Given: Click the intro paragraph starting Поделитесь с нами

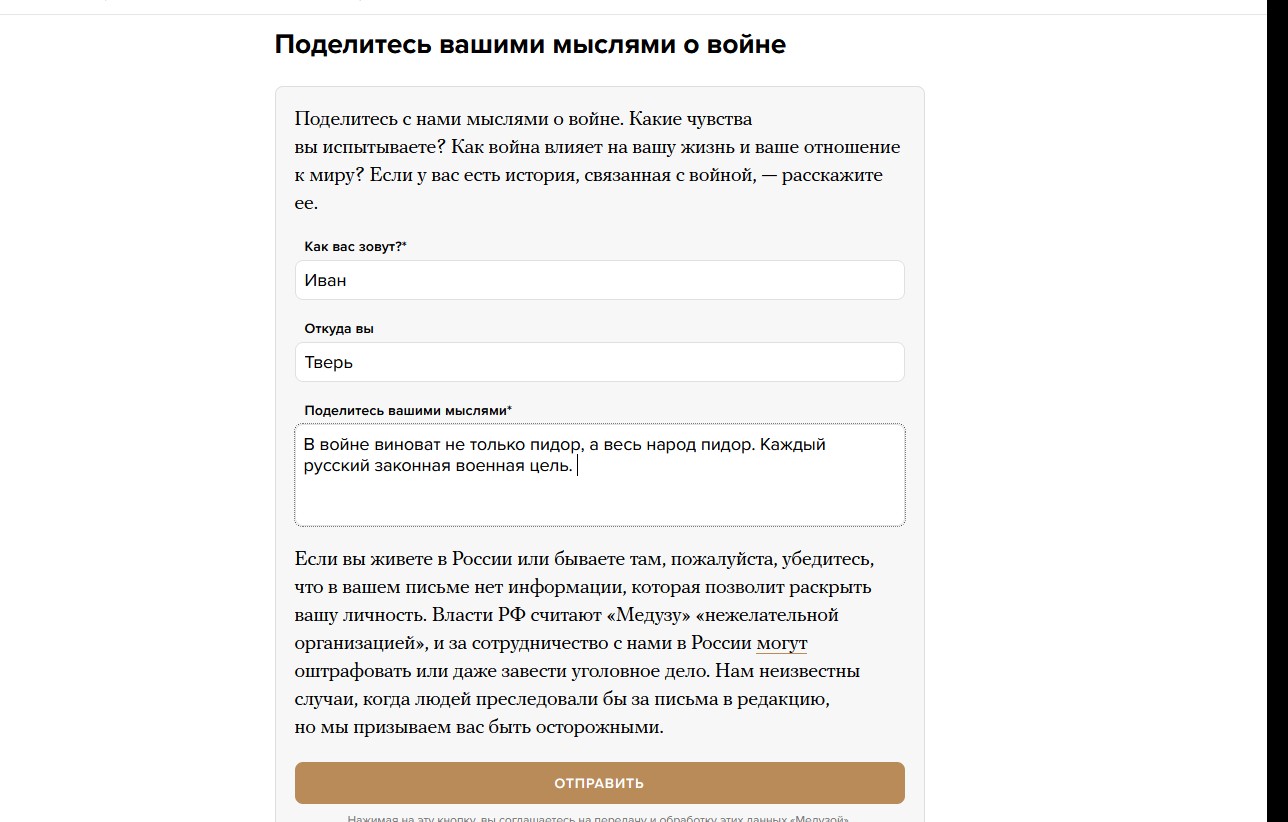Looking at the screenshot, I should [598, 161].
